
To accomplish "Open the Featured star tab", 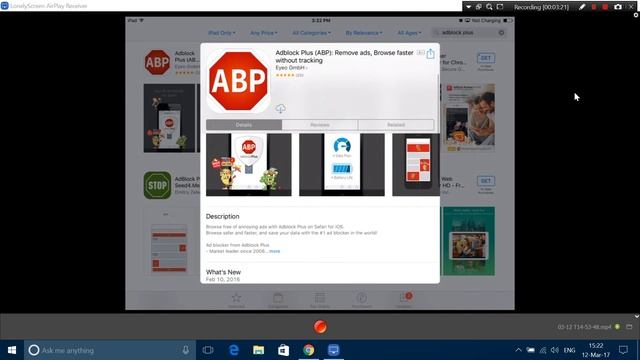I will click(236, 300).
